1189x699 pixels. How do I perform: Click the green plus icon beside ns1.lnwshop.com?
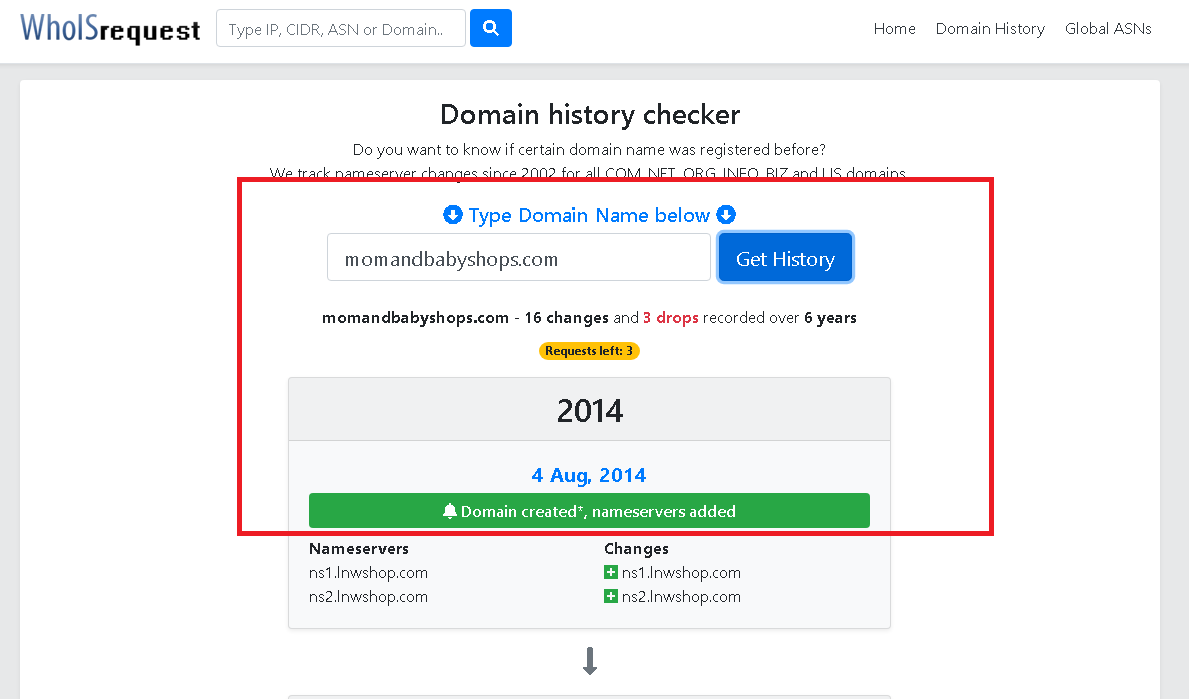pyautogui.click(x=610, y=572)
